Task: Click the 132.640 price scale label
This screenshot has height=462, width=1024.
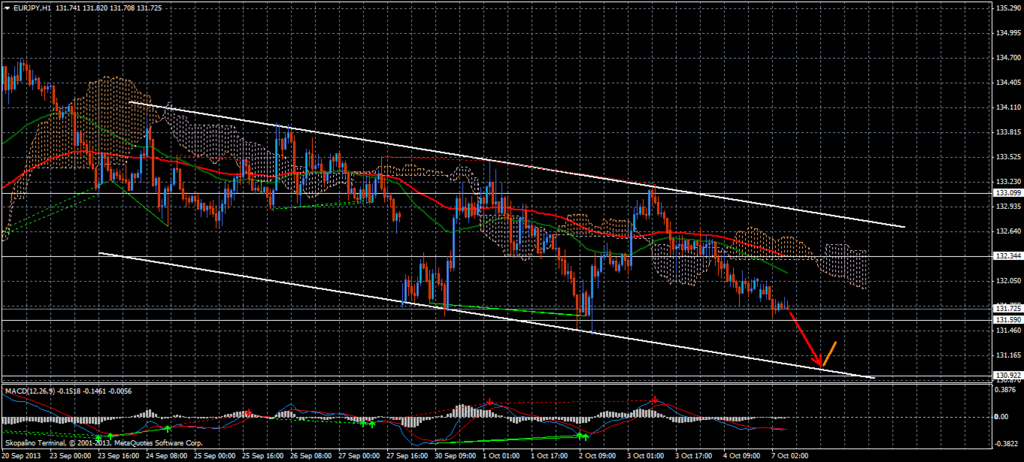Action: 1008,231
